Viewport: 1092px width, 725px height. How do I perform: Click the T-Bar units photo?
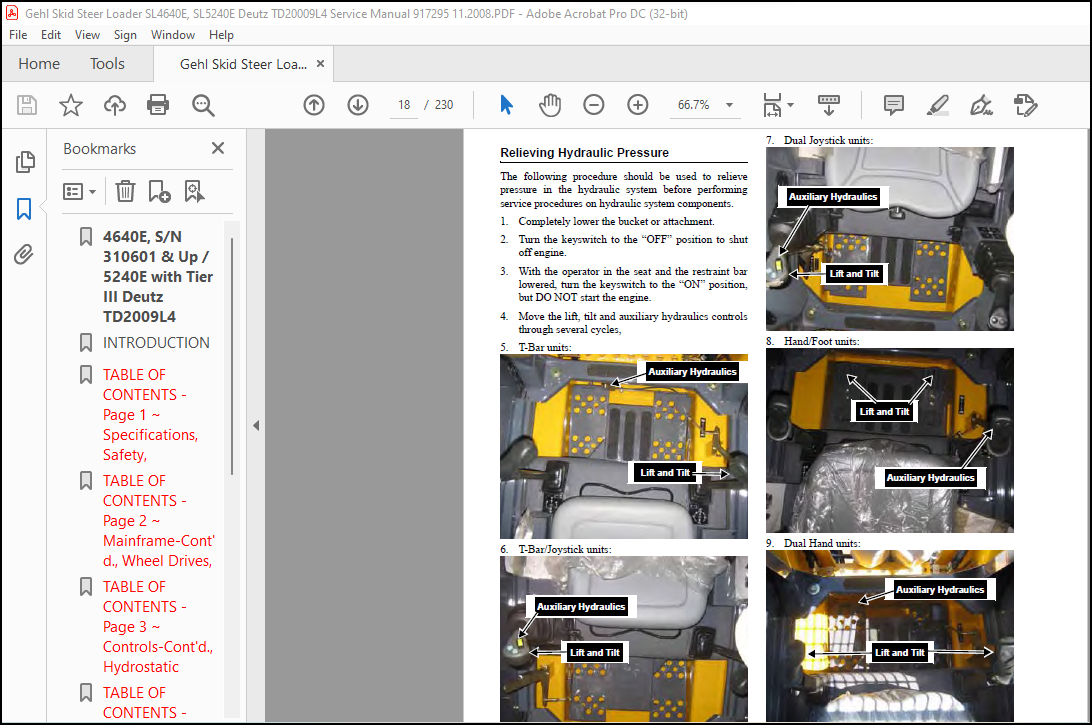click(623, 446)
